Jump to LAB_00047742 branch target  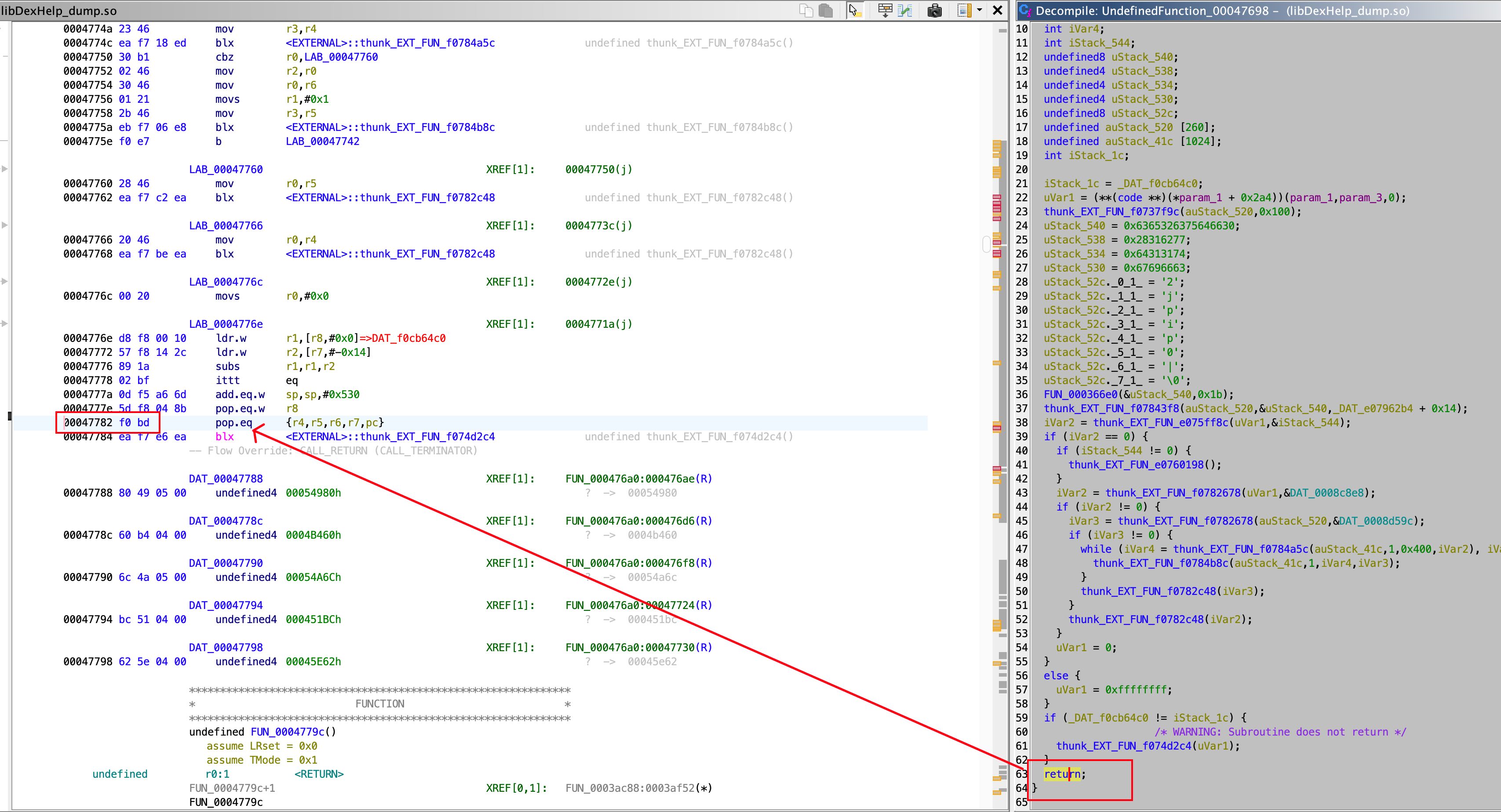pos(322,141)
